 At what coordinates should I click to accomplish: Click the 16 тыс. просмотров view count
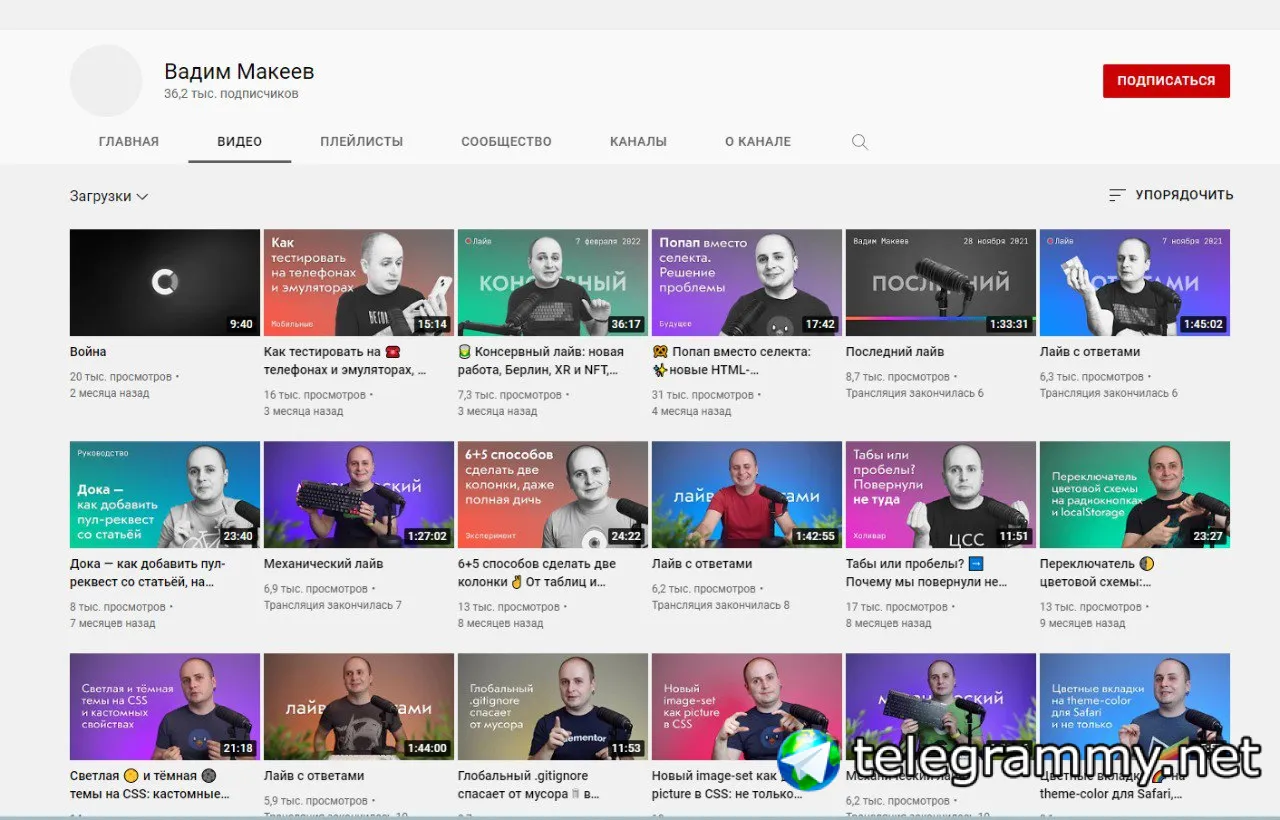pos(315,395)
